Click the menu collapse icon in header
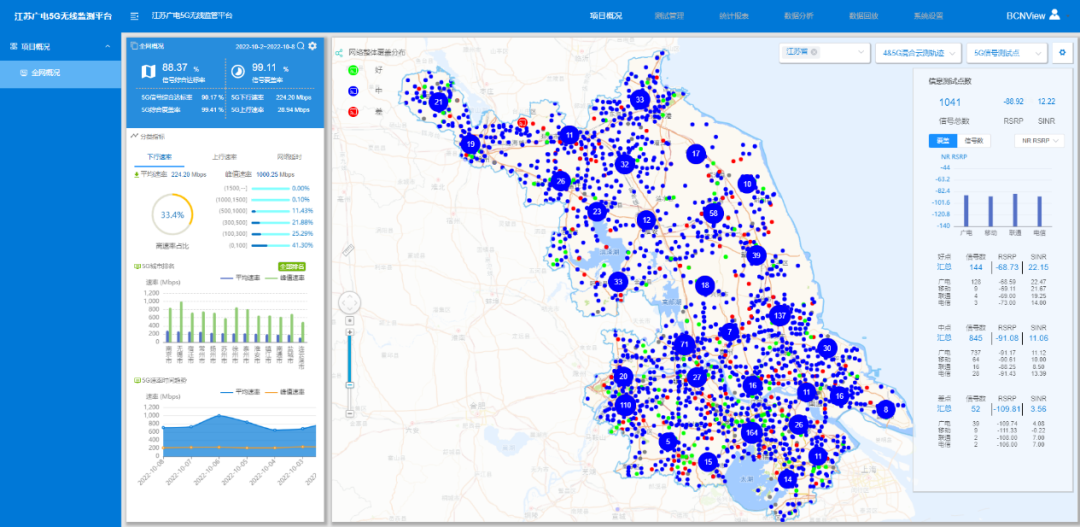This screenshot has width=1080, height=527. tap(134, 16)
